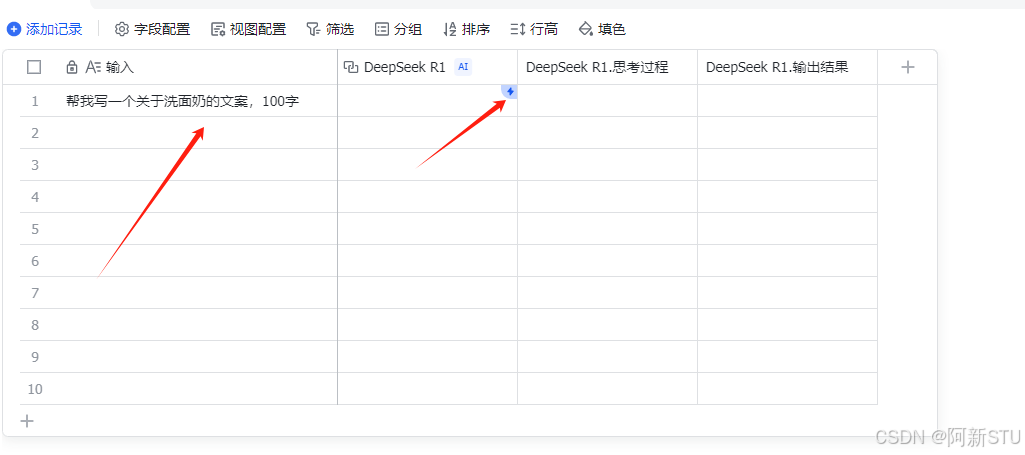Screen dimensions: 1025x455
Task: Click the 添加记录 label
Action: 54,29
